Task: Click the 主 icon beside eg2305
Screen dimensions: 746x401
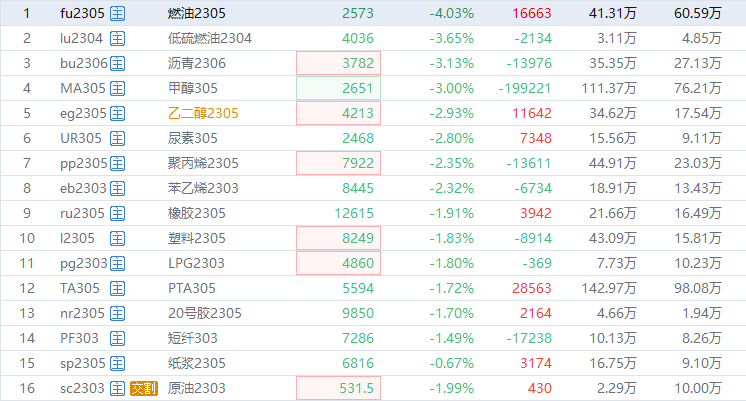Action: pos(118,113)
